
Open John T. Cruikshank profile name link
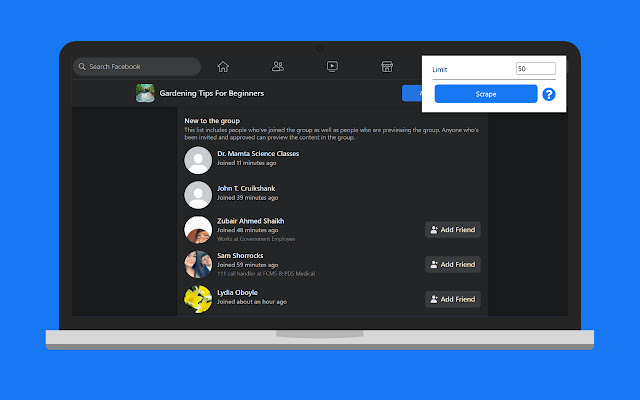(246, 188)
